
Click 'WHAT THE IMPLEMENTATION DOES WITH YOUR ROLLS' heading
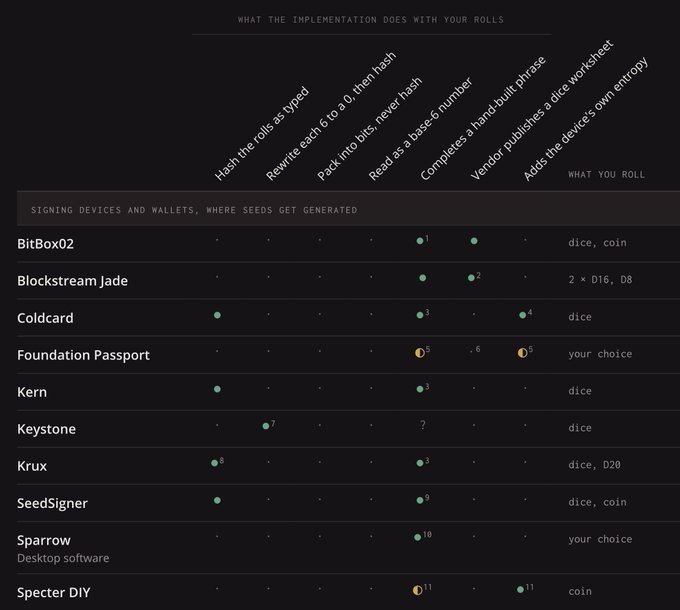pos(371,20)
